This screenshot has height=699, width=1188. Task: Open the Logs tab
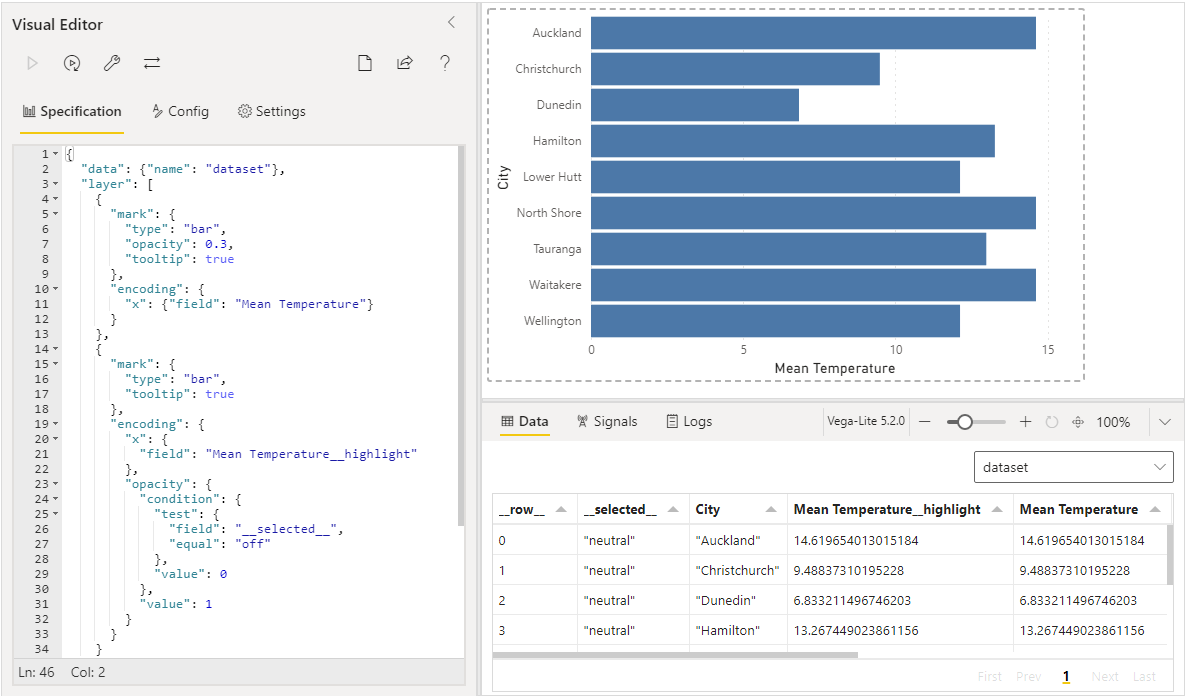[x=689, y=422]
